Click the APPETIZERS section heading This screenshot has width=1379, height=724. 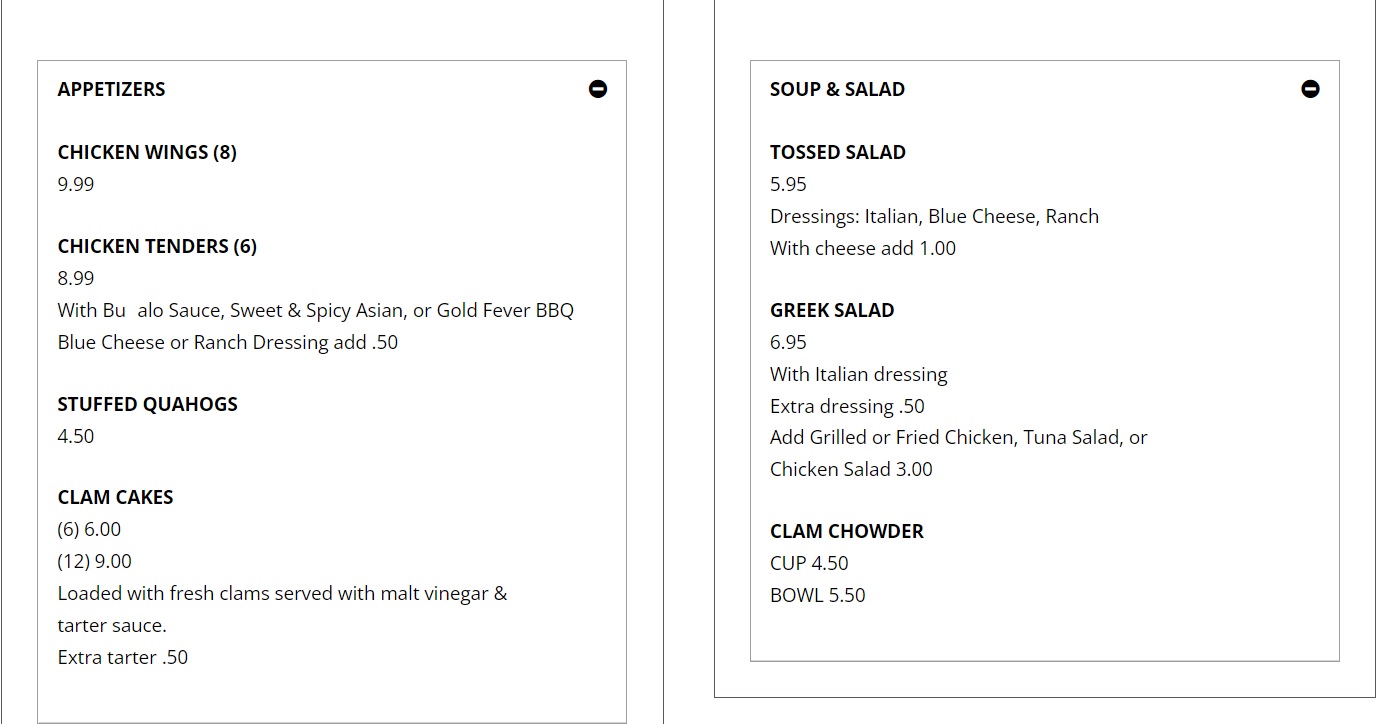(x=111, y=89)
